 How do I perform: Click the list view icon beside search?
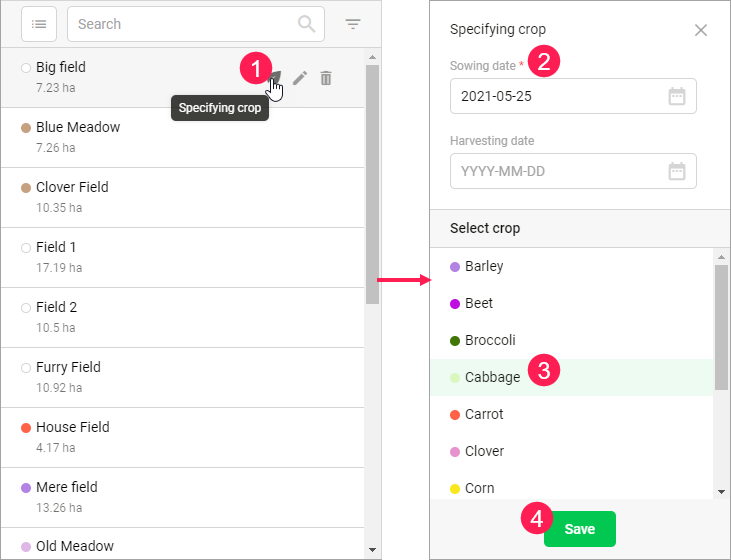click(39, 24)
